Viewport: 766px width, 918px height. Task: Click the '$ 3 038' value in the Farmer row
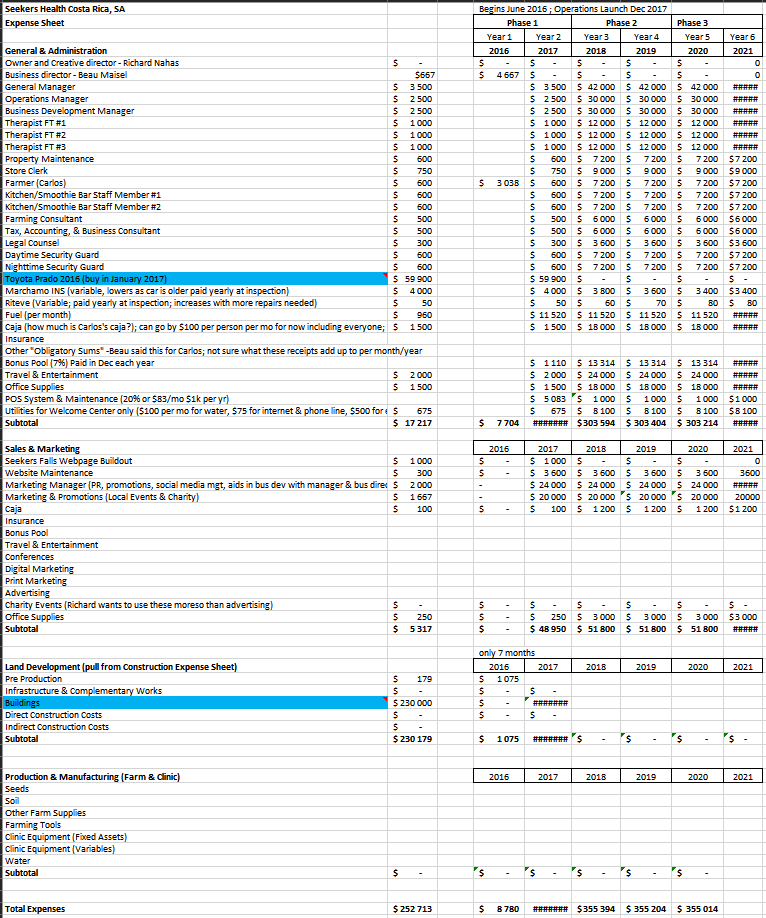coord(499,183)
